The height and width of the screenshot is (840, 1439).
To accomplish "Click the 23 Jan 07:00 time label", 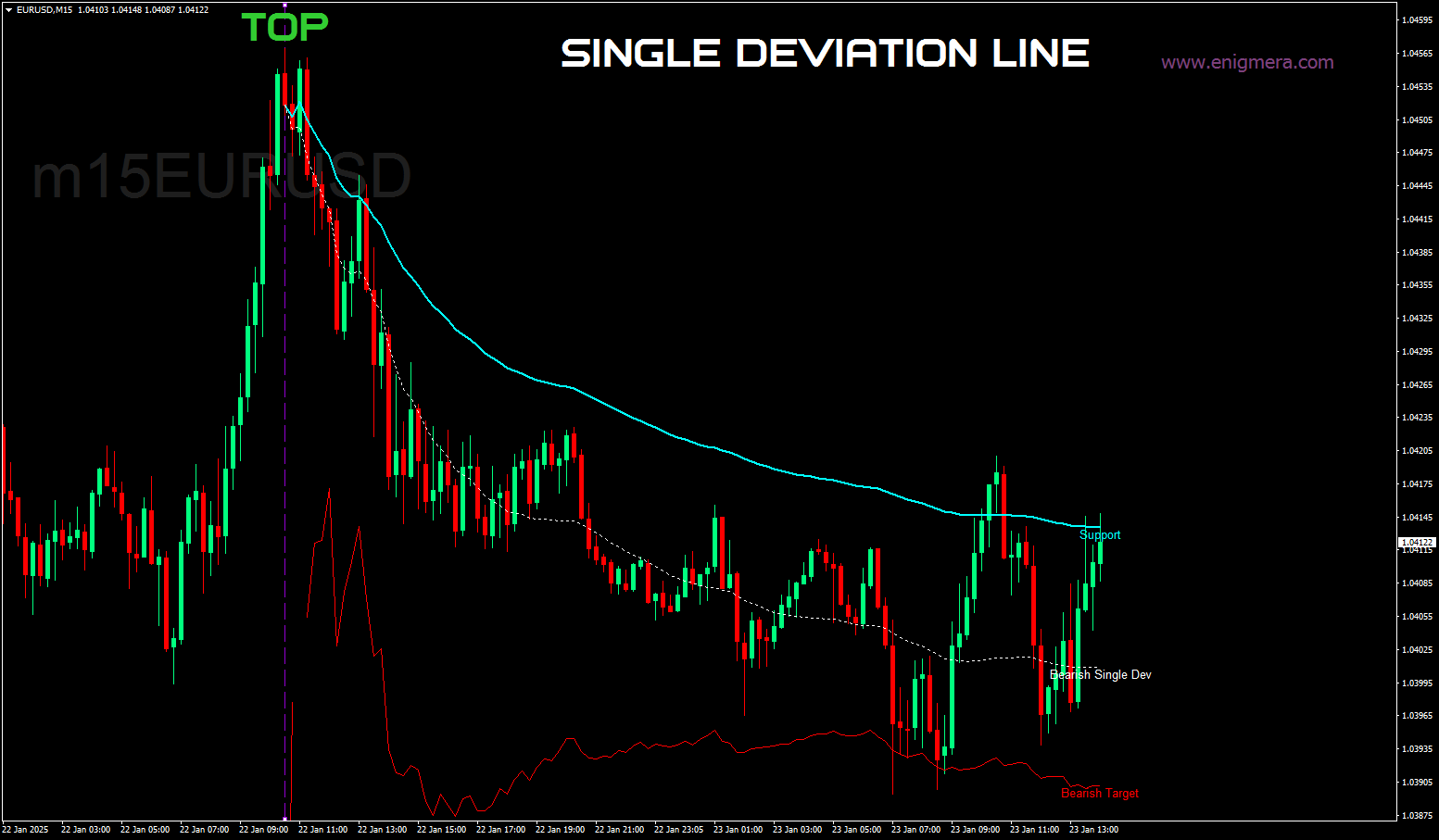I will coord(915,830).
